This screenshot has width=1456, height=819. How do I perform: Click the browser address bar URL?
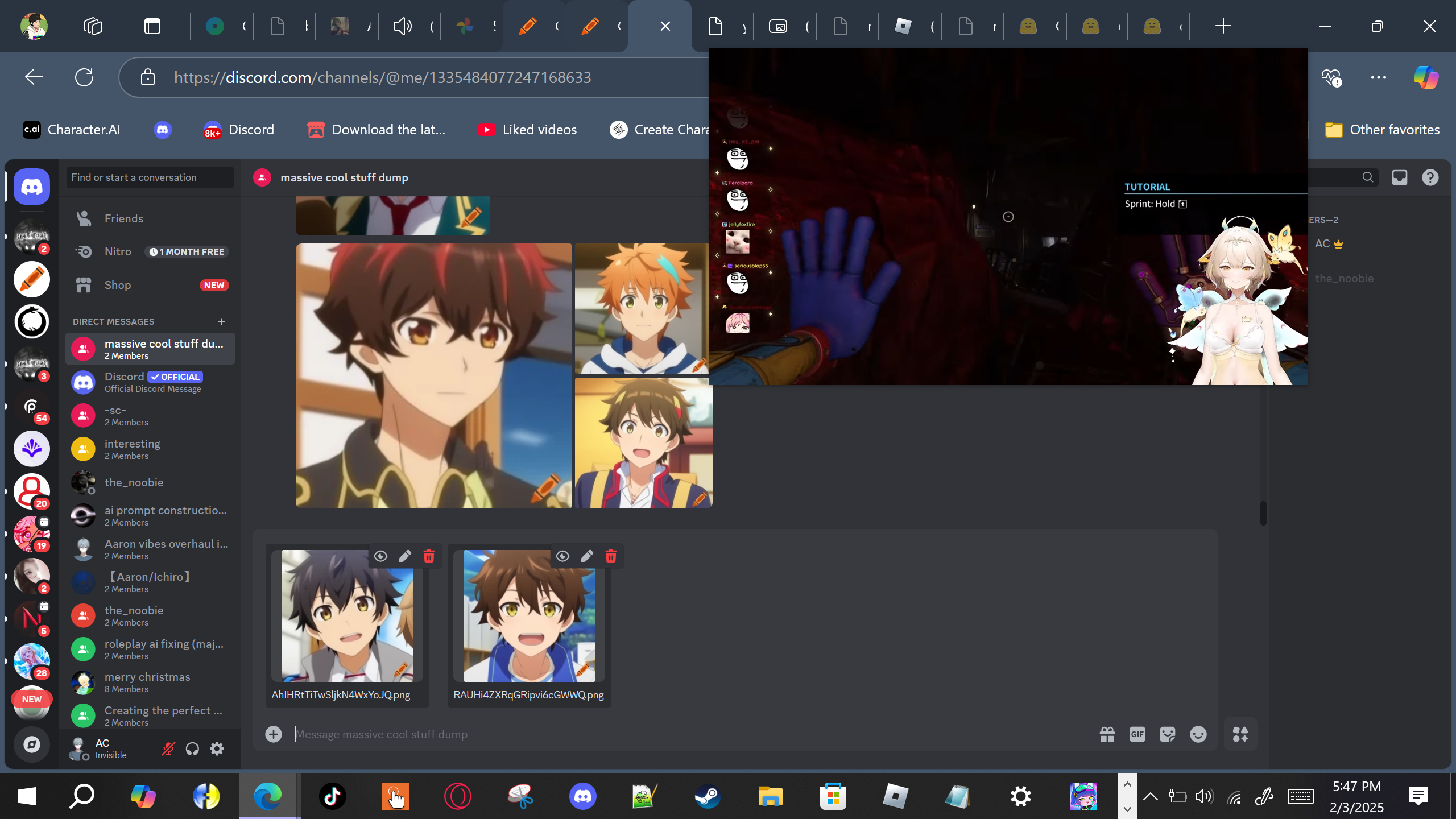(x=382, y=77)
